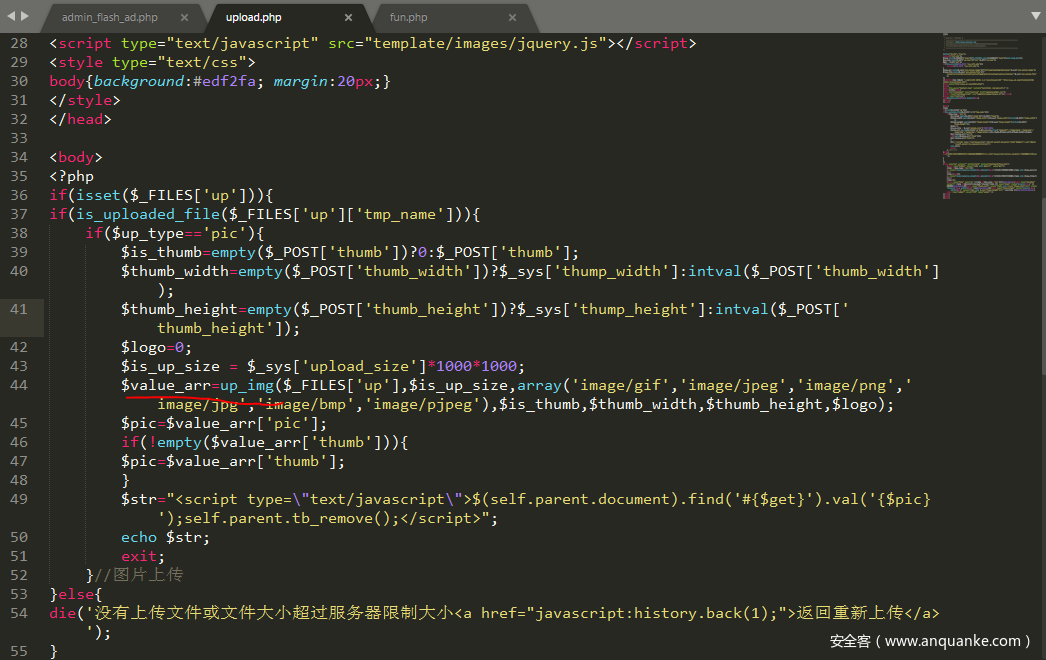Close the admin_flash_ad.php tab

184,17
